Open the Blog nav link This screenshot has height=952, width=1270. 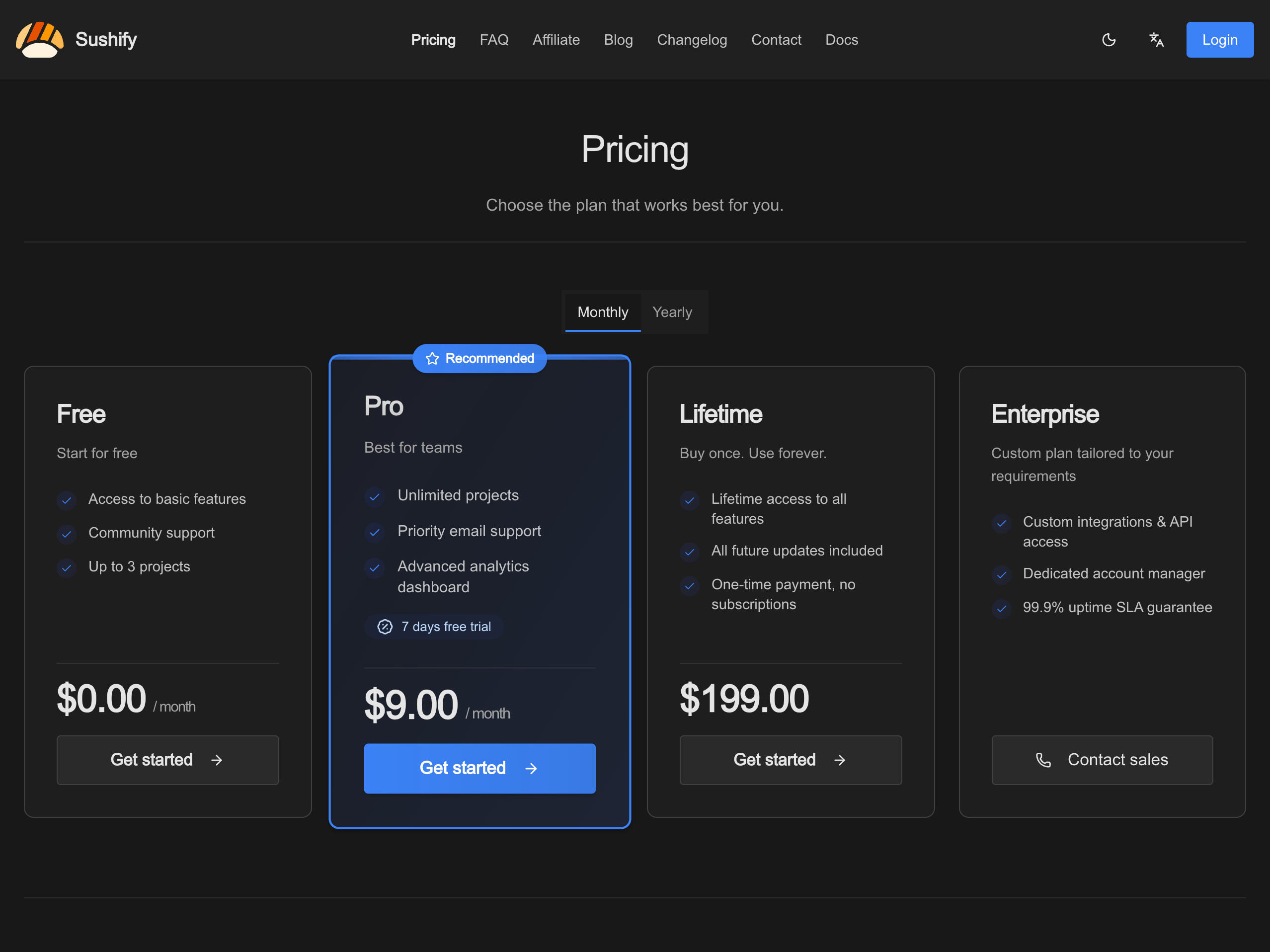click(x=618, y=40)
